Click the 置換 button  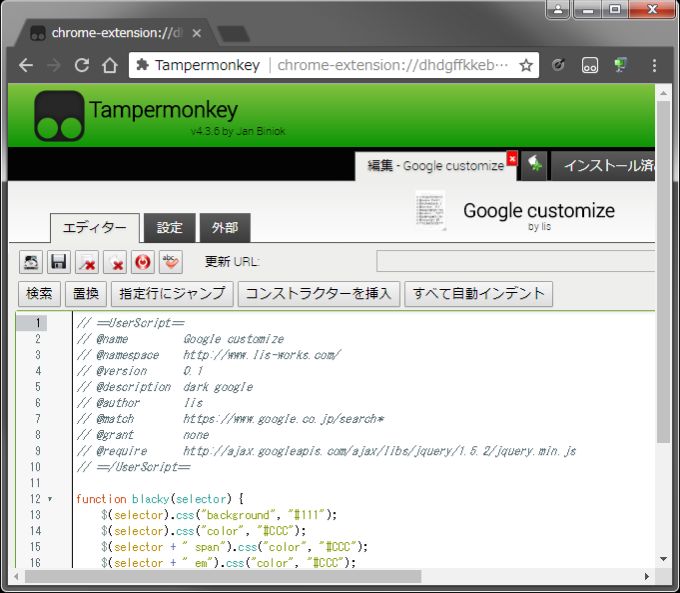(x=86, y=294)
